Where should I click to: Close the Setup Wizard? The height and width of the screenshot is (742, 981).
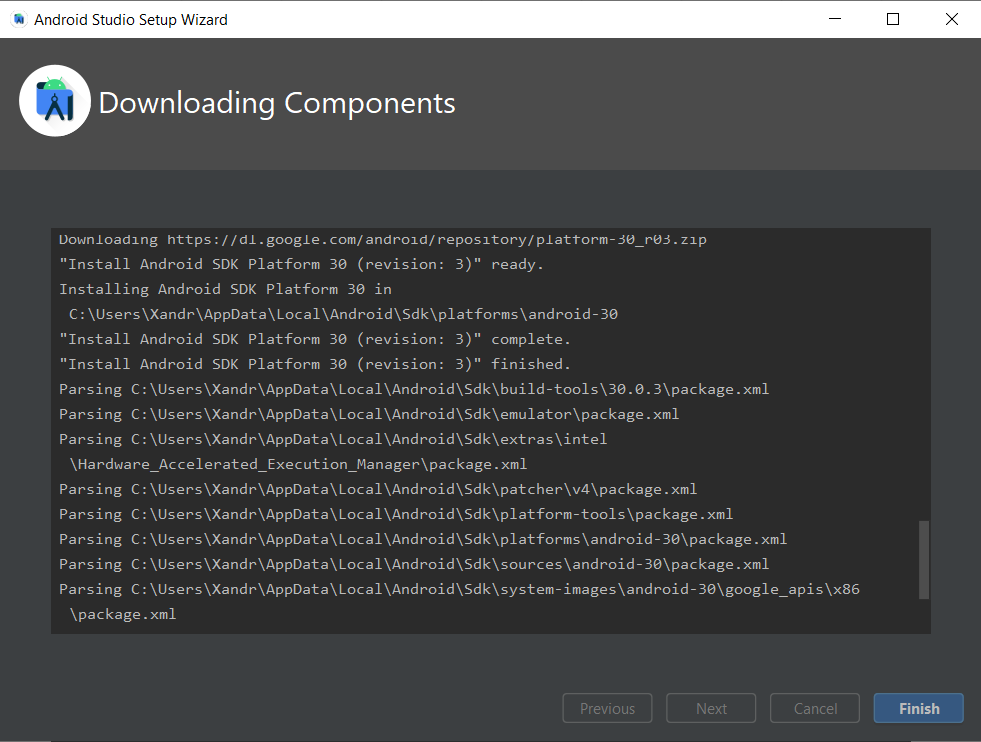coord(951,18)
